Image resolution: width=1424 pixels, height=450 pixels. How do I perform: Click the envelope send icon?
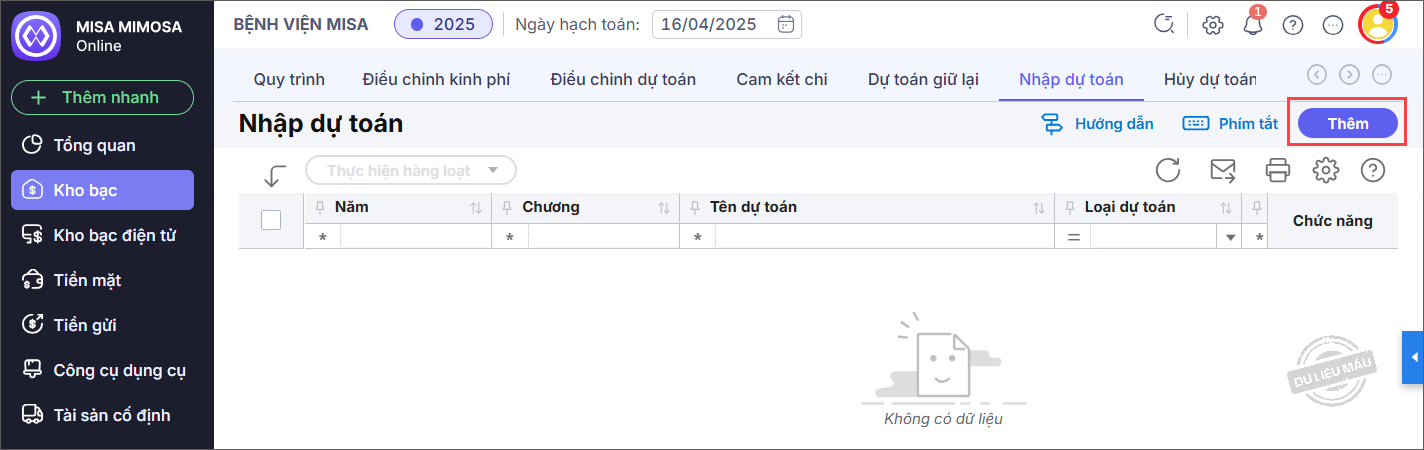[1223, 170]
